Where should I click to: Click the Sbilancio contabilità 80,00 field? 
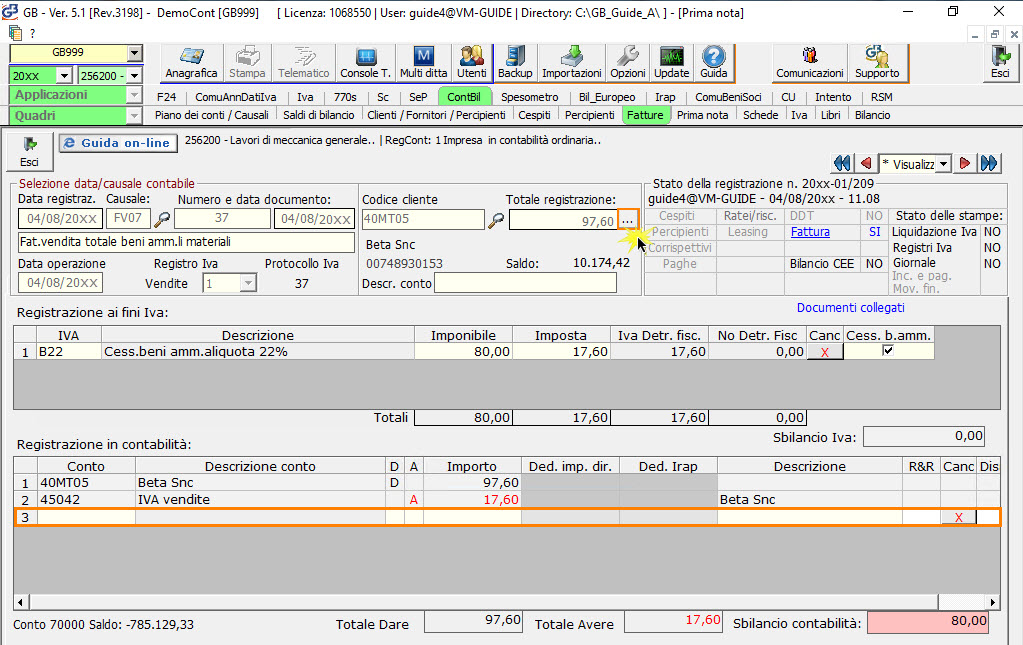(x=927, y=622)
